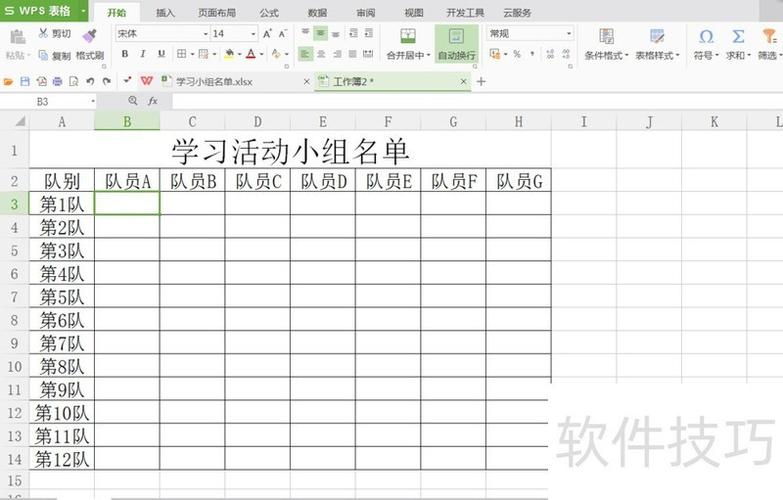Align text to bottom of cell
This screenshot has width=783, height=500.
click(336, 33)
